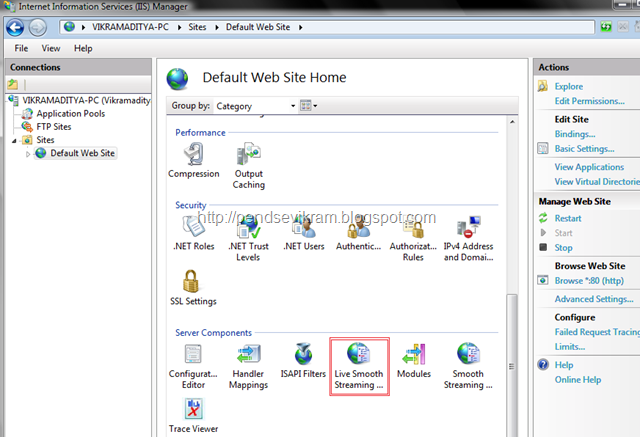Open Smooth Streaming feature

pos(468,366)
